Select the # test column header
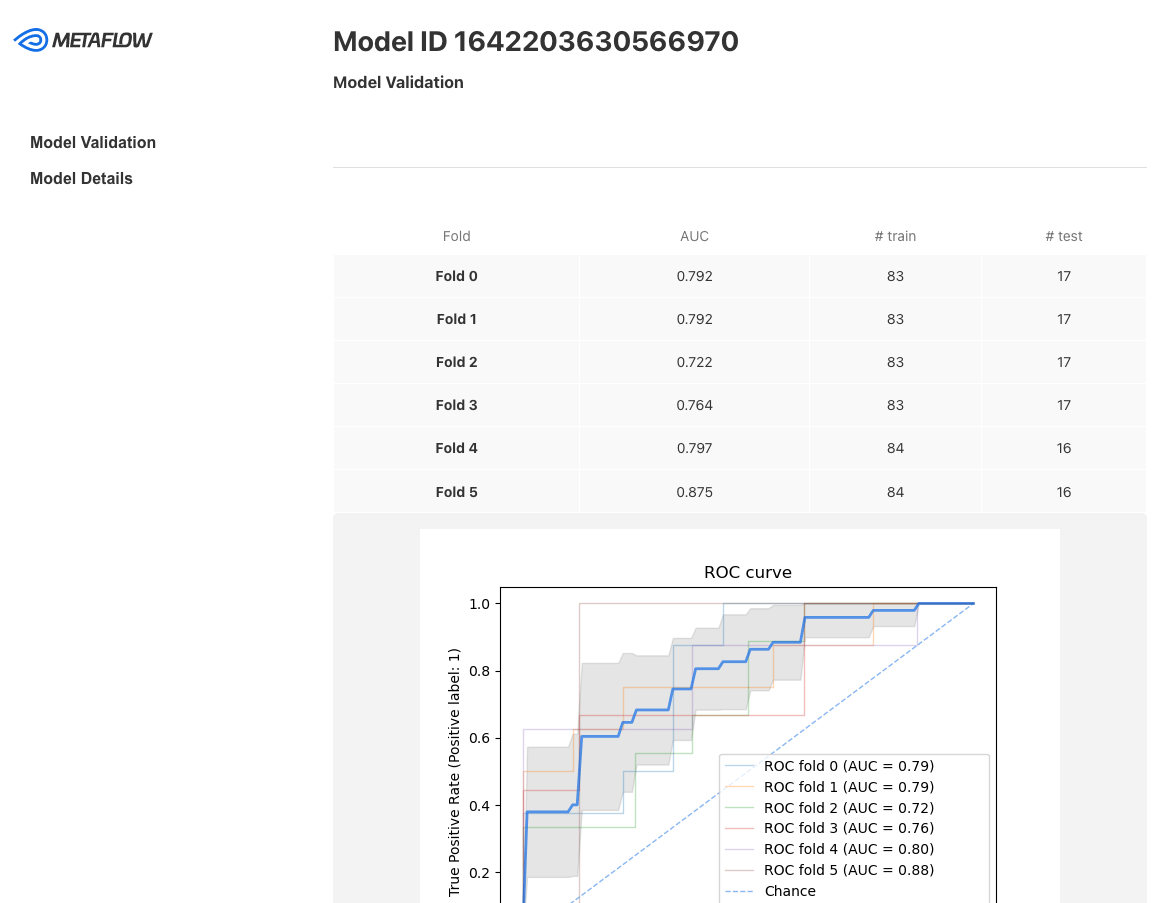Screen dimensions: 1166x903 point(1063,236)
